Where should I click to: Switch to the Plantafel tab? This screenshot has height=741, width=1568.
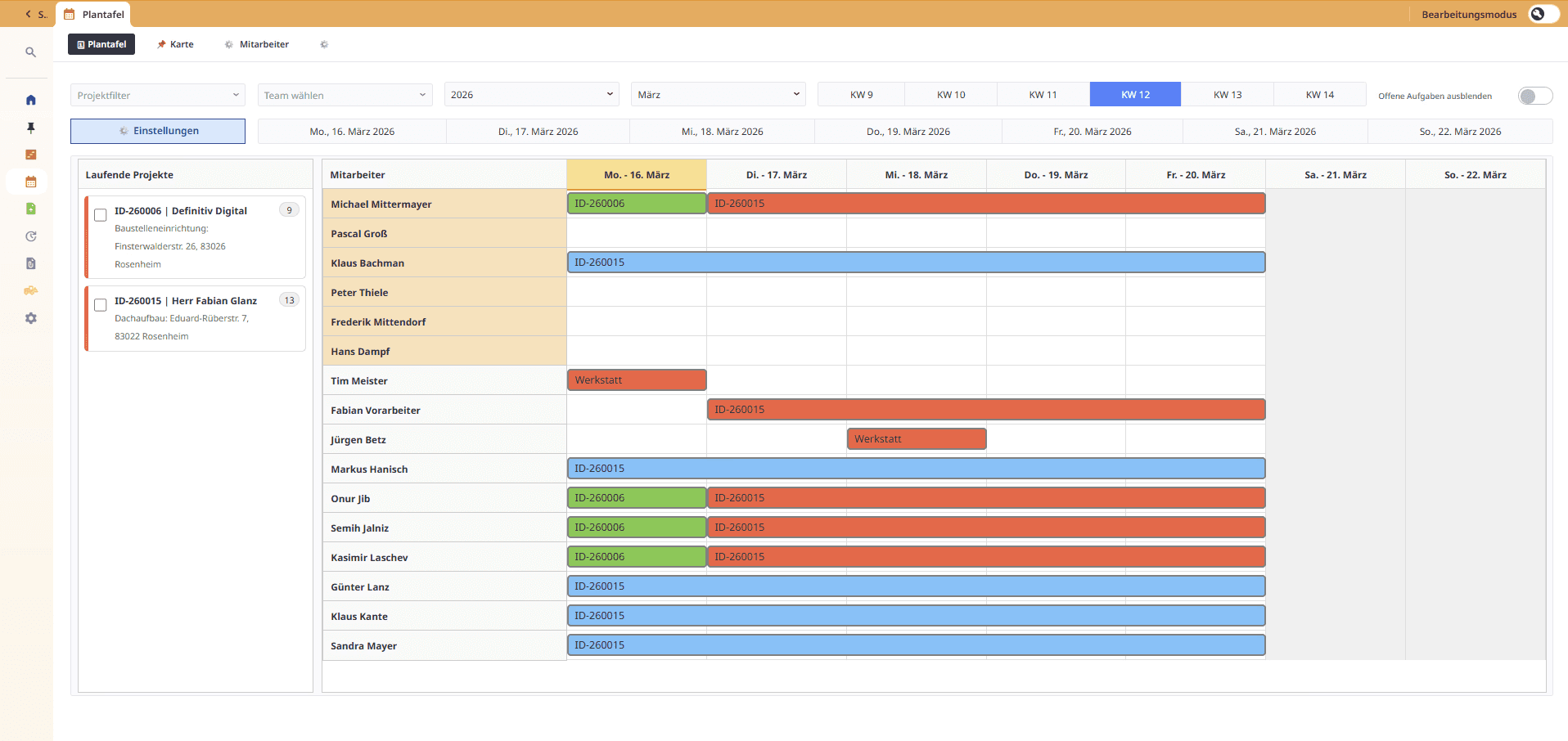101,44
